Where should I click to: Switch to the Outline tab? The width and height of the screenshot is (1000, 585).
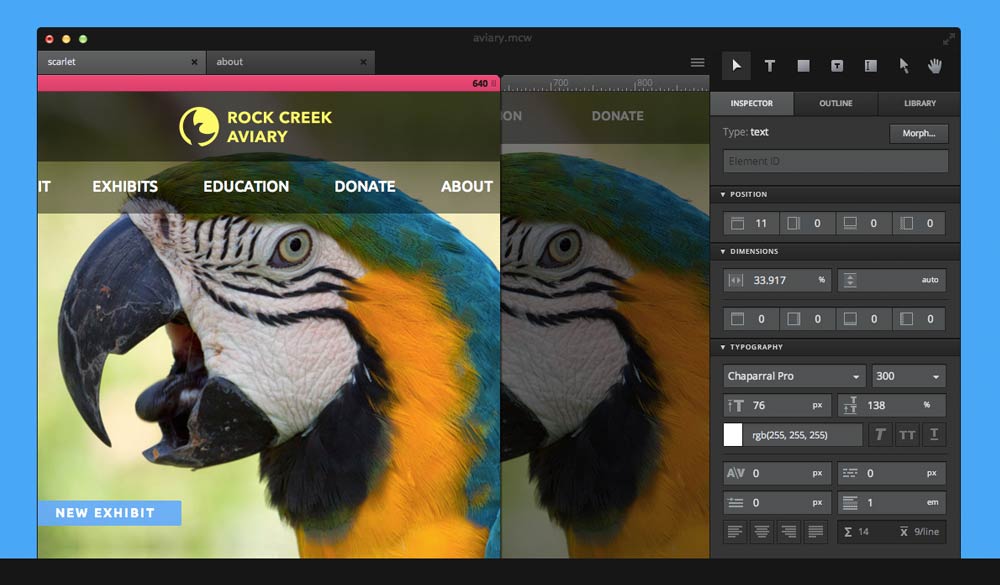836,103
